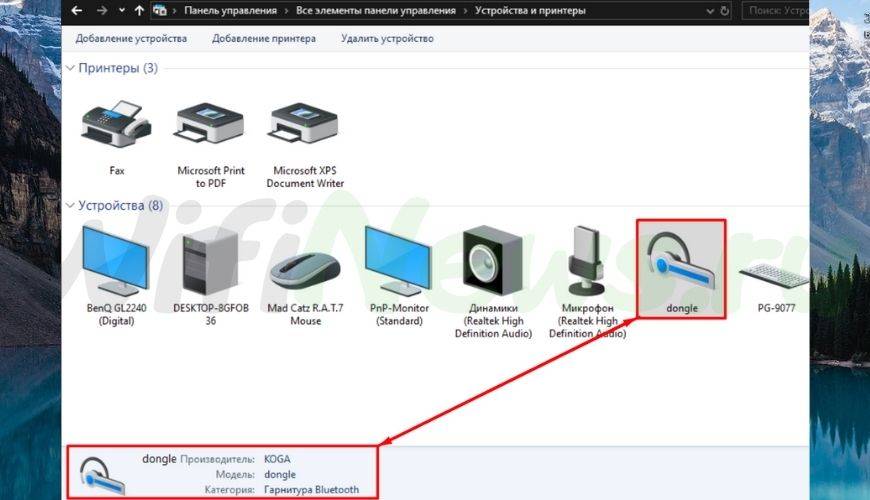Viewport: 870px width, 500px height.
Task: Select the BenQ GL2240 monitor device
Action: pos(116,260)
